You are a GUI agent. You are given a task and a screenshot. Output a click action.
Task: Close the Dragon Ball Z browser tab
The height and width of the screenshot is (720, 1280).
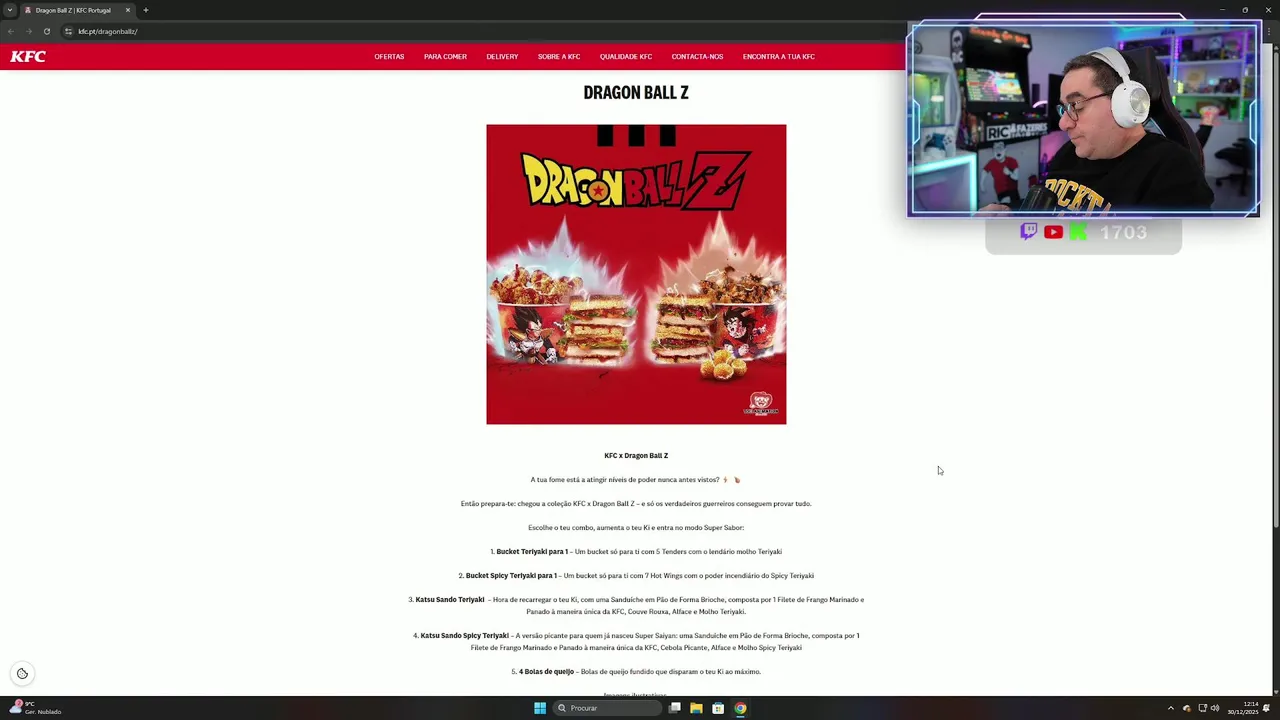(x=128, y=10)
